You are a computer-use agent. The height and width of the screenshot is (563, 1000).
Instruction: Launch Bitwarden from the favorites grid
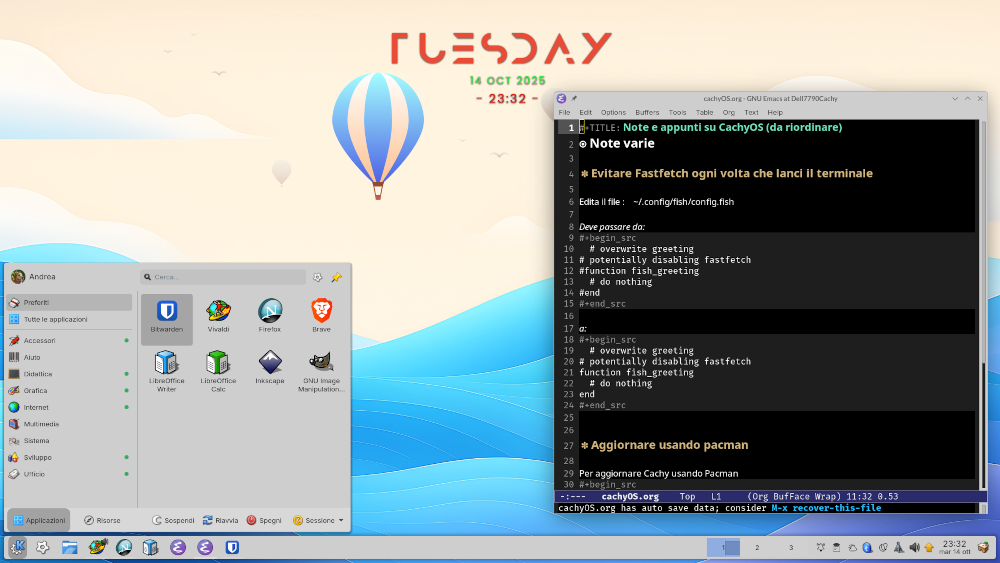(166, 316)
